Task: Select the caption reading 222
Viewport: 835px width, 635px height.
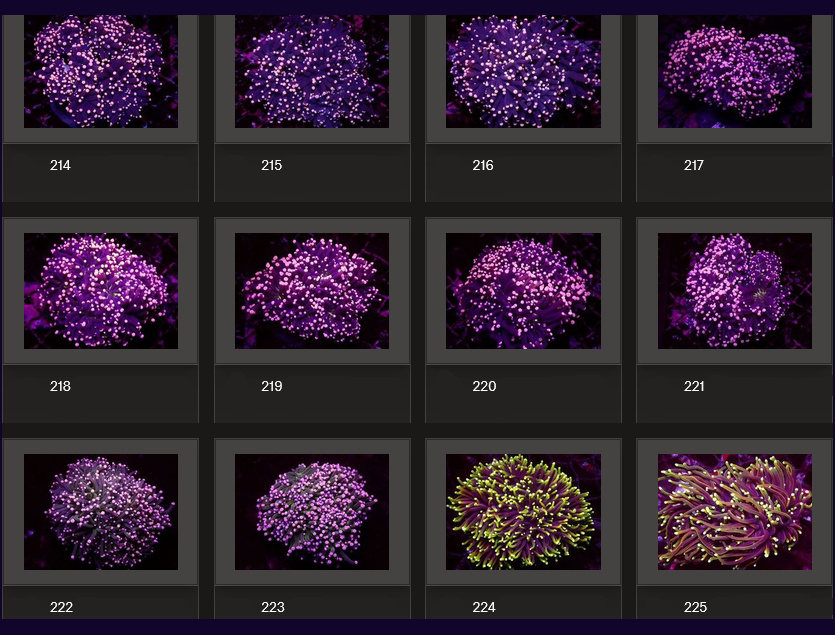Action: (61, 607)
